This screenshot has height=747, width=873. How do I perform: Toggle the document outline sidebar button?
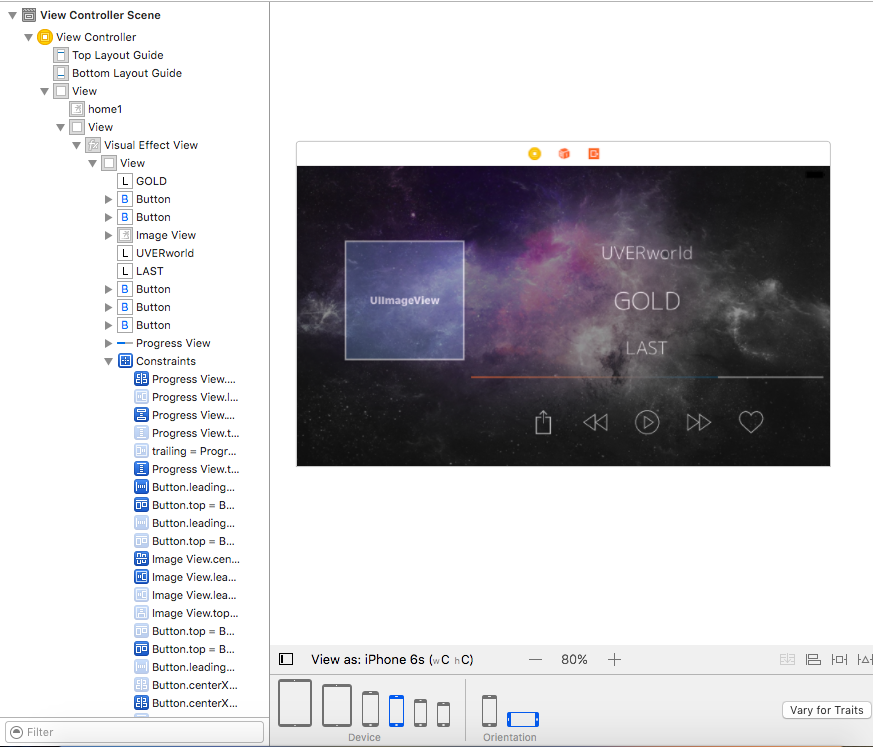click(x=286, y=660)
